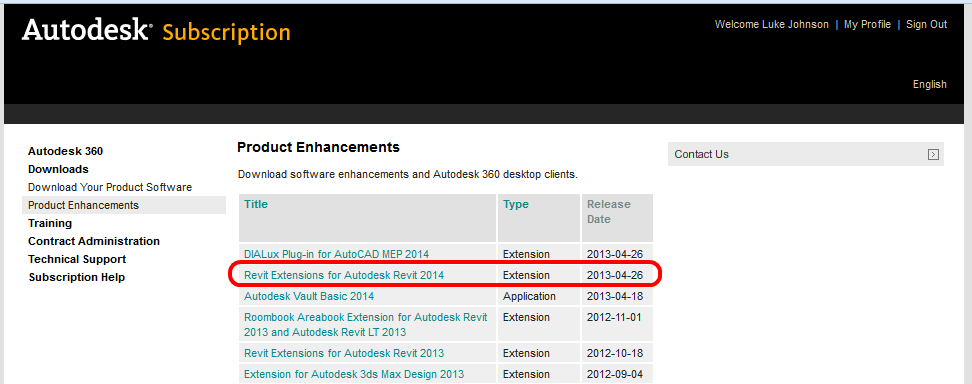Click the Product Enhancements page heading
This screenshot has height=384, width=972.
click(x=318, y=147)
